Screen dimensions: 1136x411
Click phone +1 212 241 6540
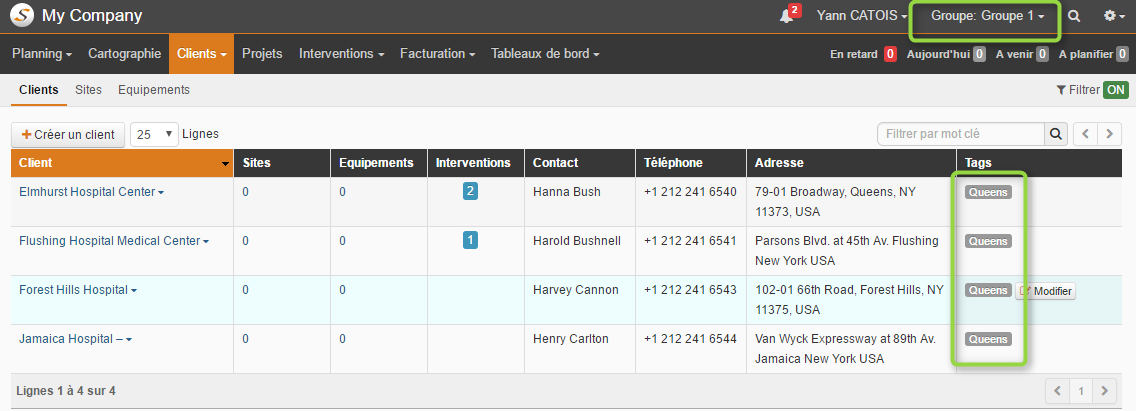tap(690, 192)
